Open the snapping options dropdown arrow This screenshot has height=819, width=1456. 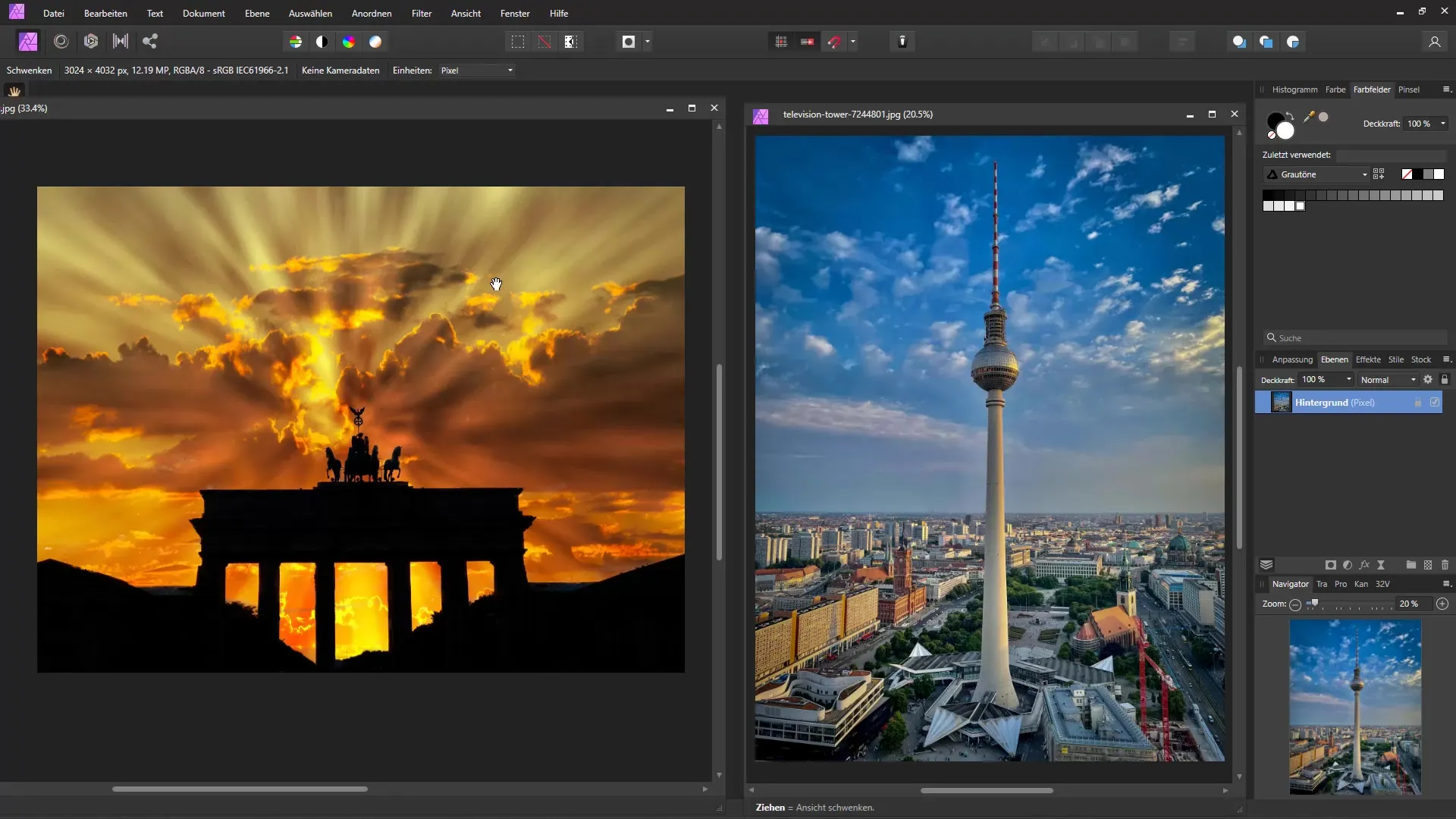[x=853, y=42]
